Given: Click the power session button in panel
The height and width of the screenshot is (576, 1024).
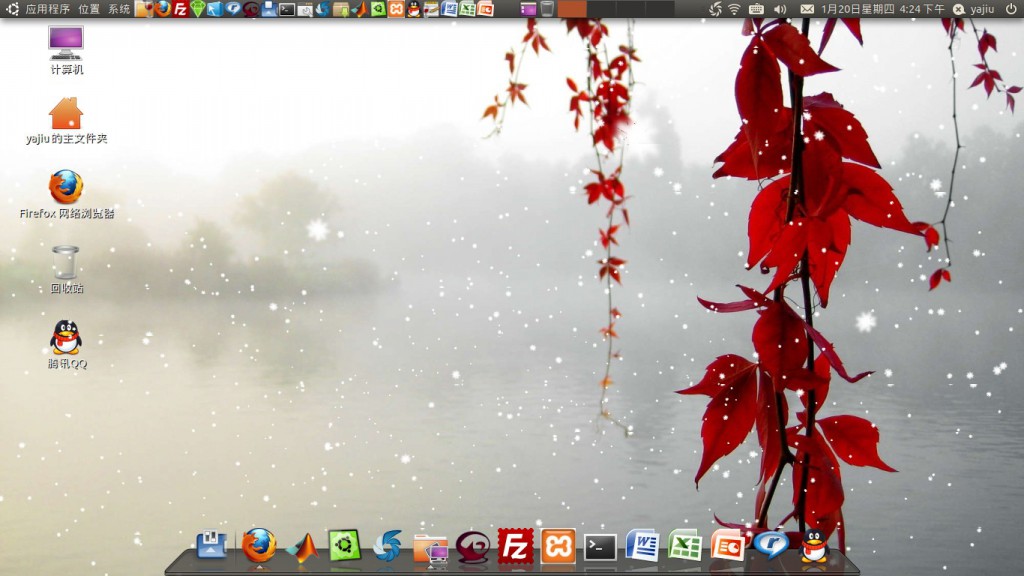Looking at the screenshot, I should click(x=1011, y=9).
